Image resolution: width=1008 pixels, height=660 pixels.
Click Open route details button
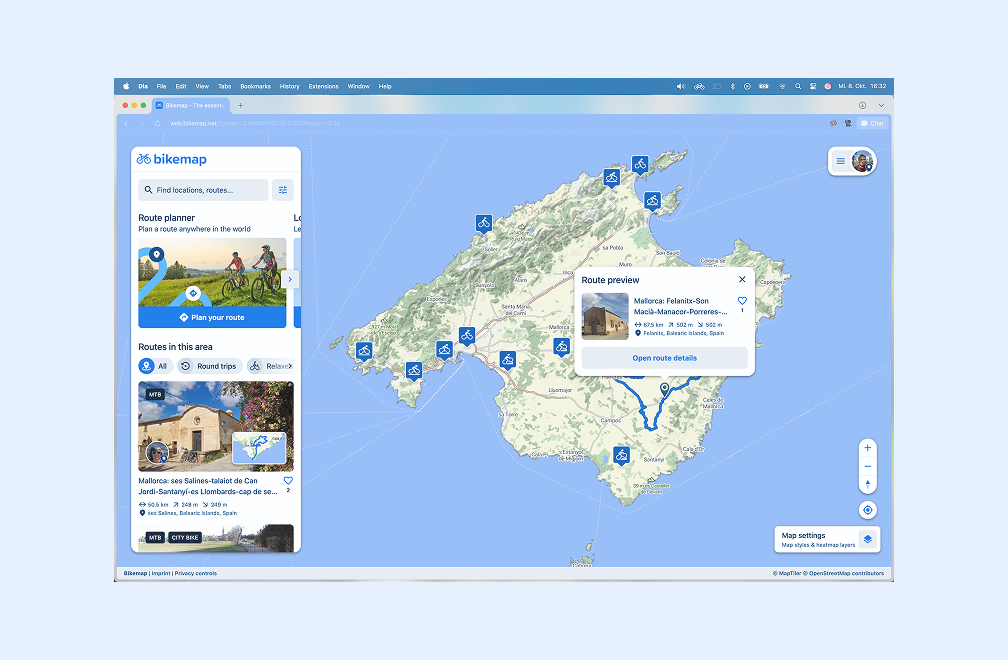point(664,358)
